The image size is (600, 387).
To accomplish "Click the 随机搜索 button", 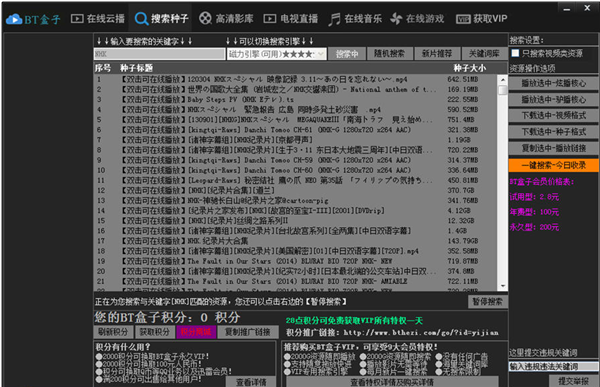I will click(x=390, y=54).
